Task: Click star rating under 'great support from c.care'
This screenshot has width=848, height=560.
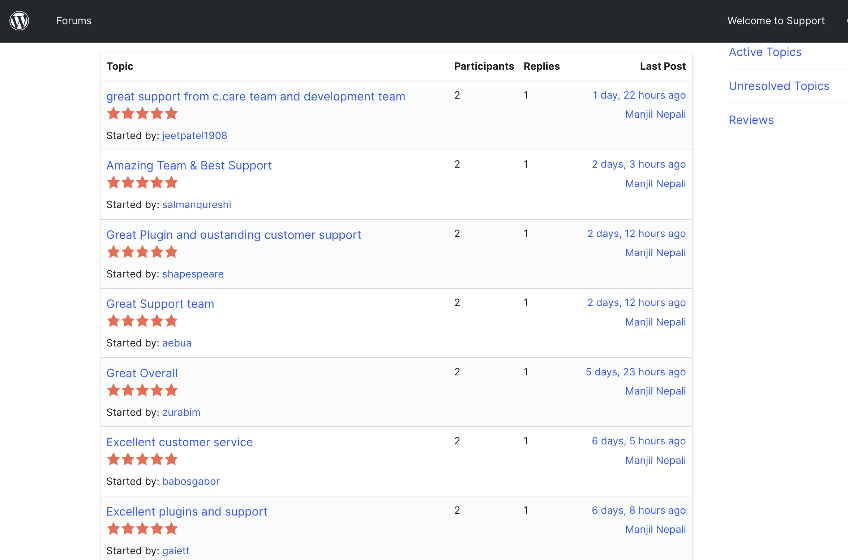Action: click(x=142, y=113)
